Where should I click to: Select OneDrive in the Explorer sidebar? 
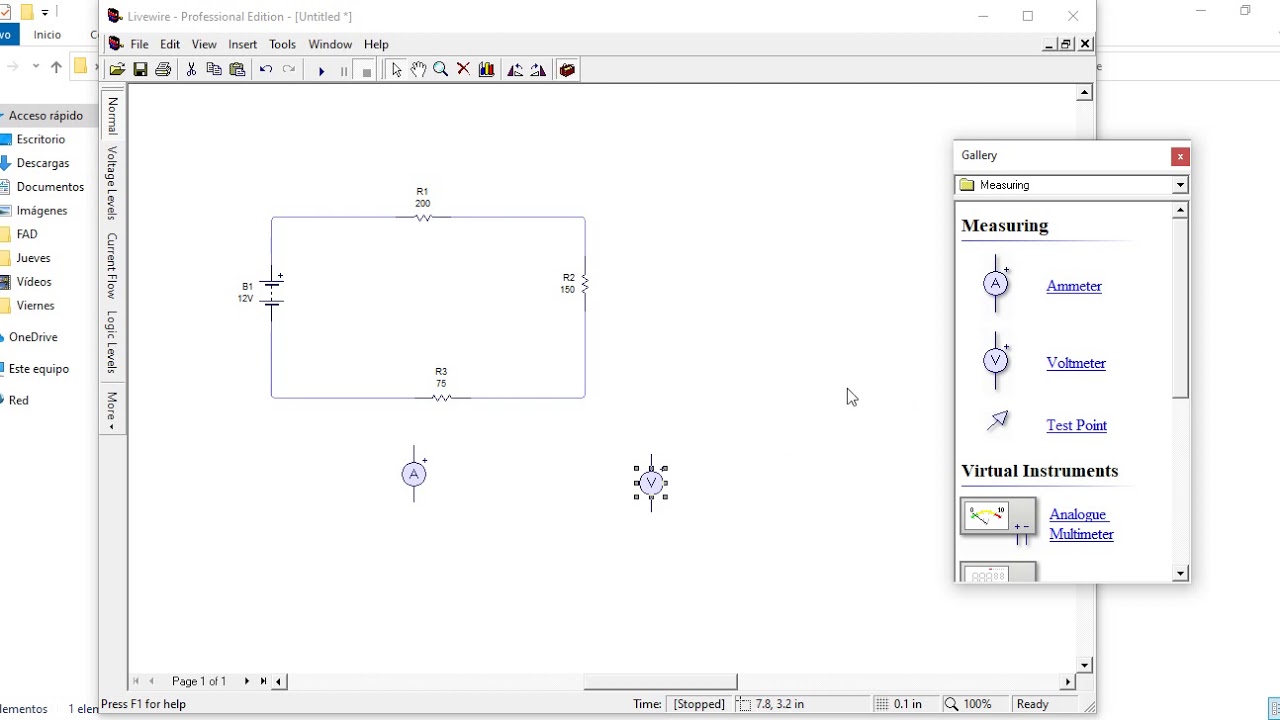(x=33, y=337)
